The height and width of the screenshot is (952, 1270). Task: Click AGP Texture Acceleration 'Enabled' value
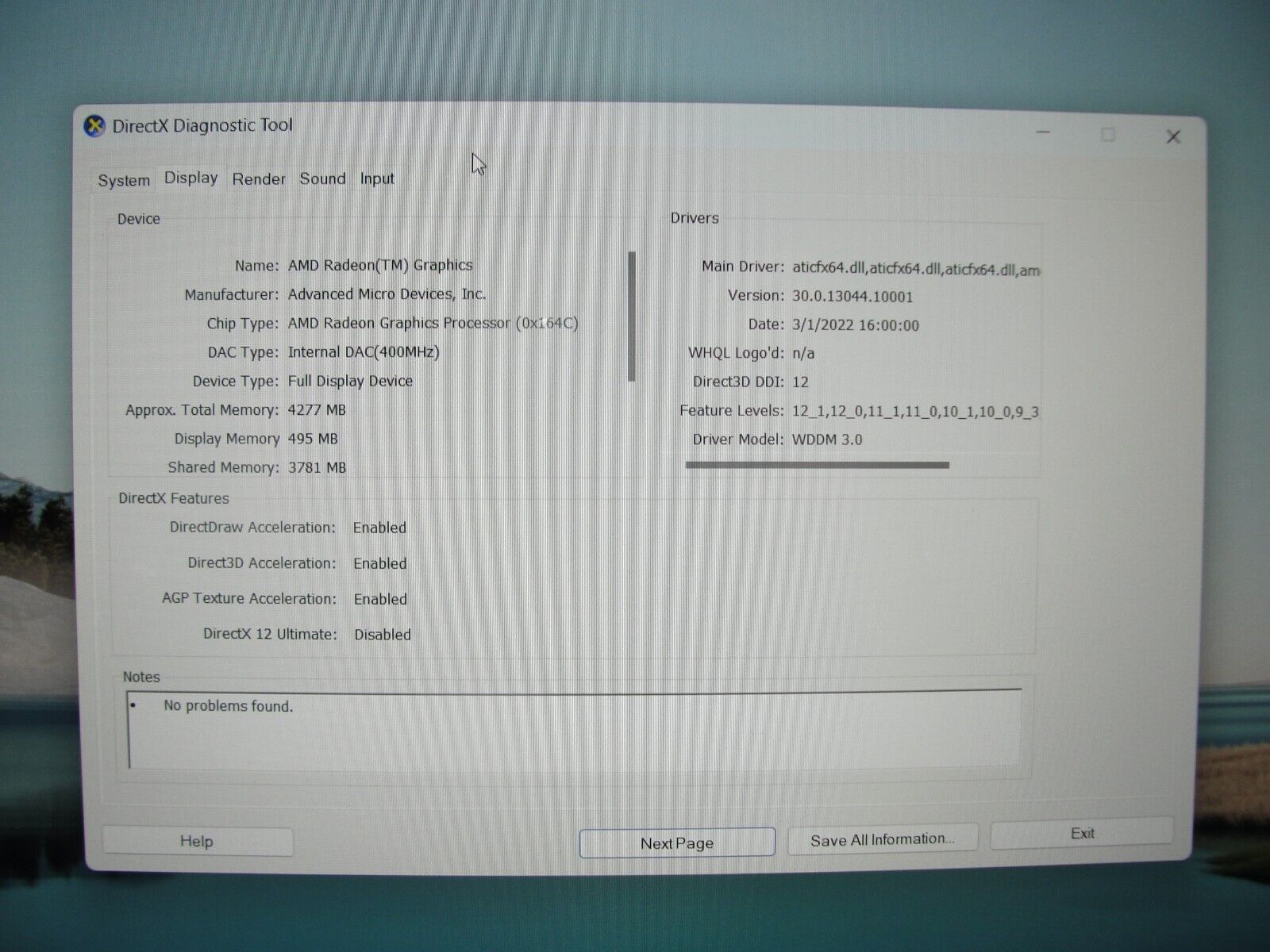coord(380,600)
